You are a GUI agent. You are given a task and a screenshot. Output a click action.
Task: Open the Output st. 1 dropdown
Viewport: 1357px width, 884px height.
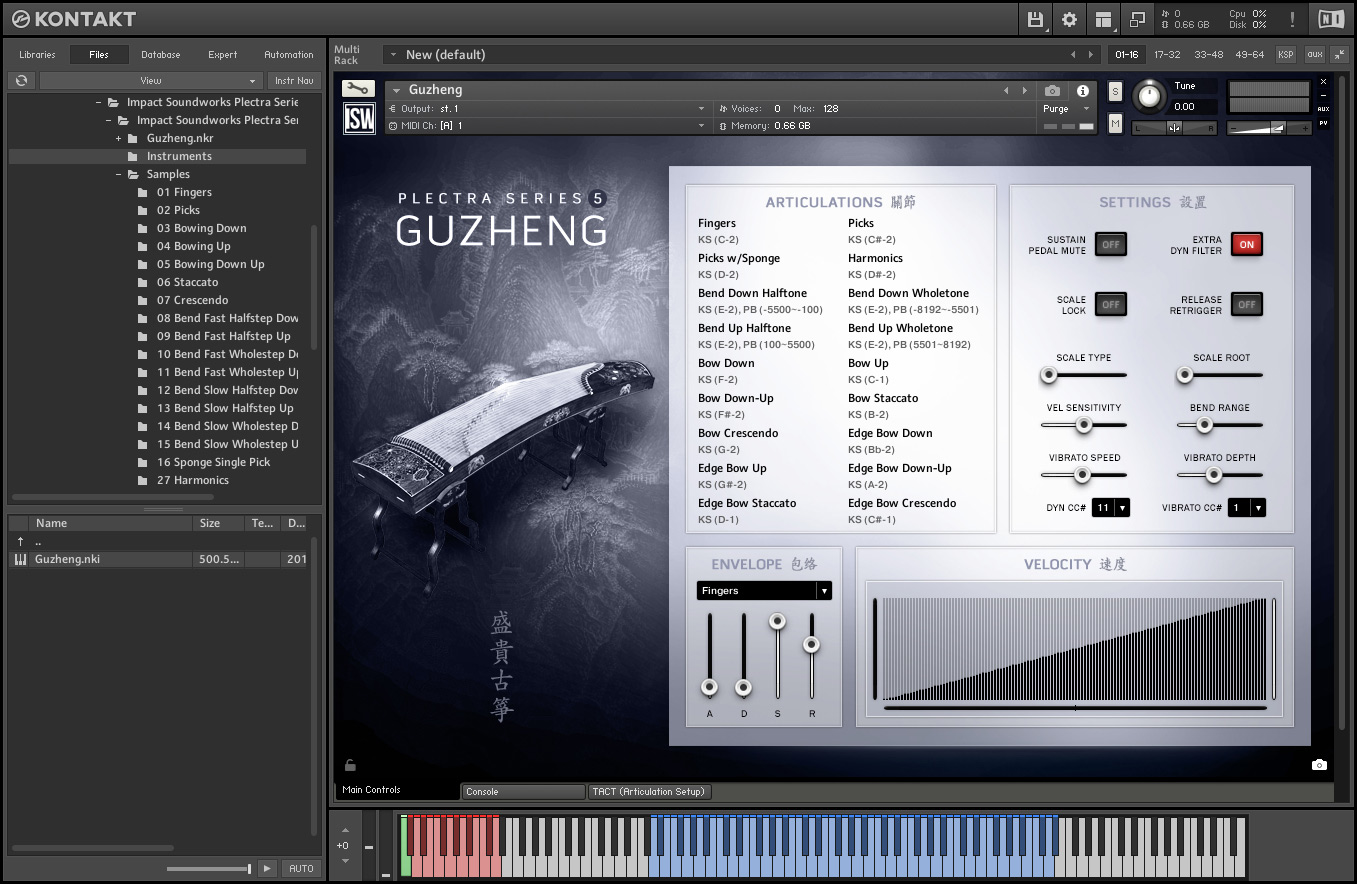pos(547,108)
